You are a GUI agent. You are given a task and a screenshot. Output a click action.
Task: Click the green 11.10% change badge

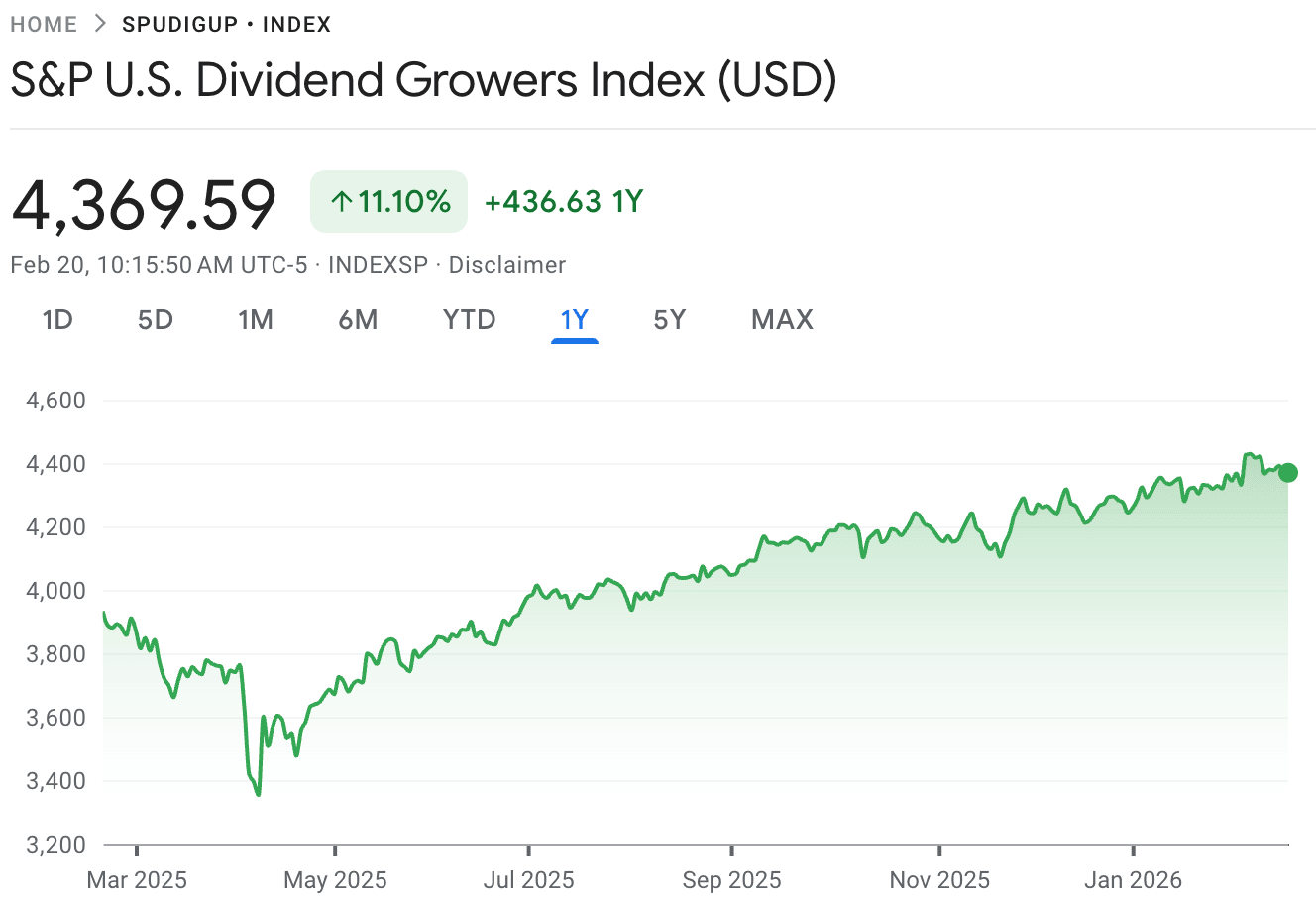click(x=388, y=200)
